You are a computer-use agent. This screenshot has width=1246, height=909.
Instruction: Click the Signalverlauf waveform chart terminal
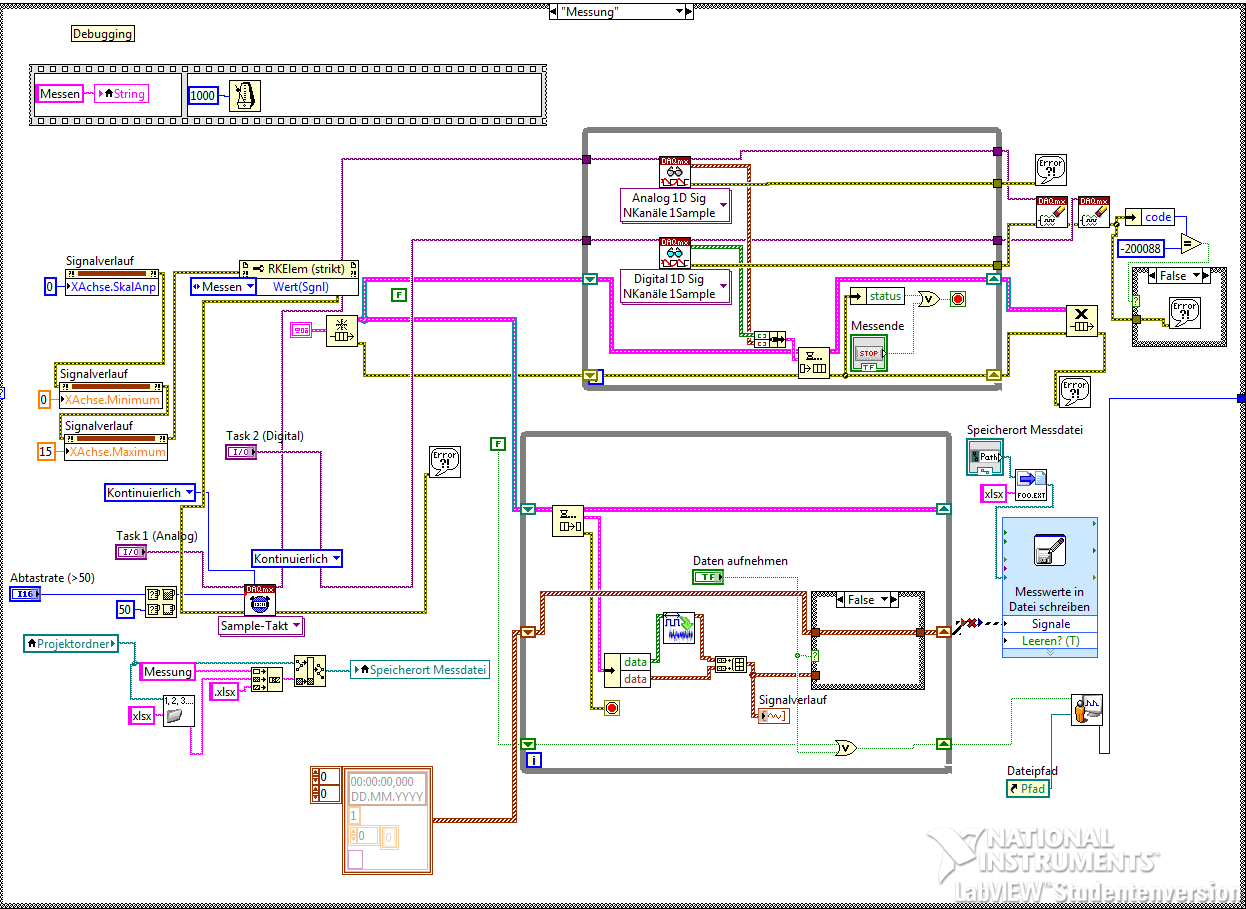coord(774,715)
